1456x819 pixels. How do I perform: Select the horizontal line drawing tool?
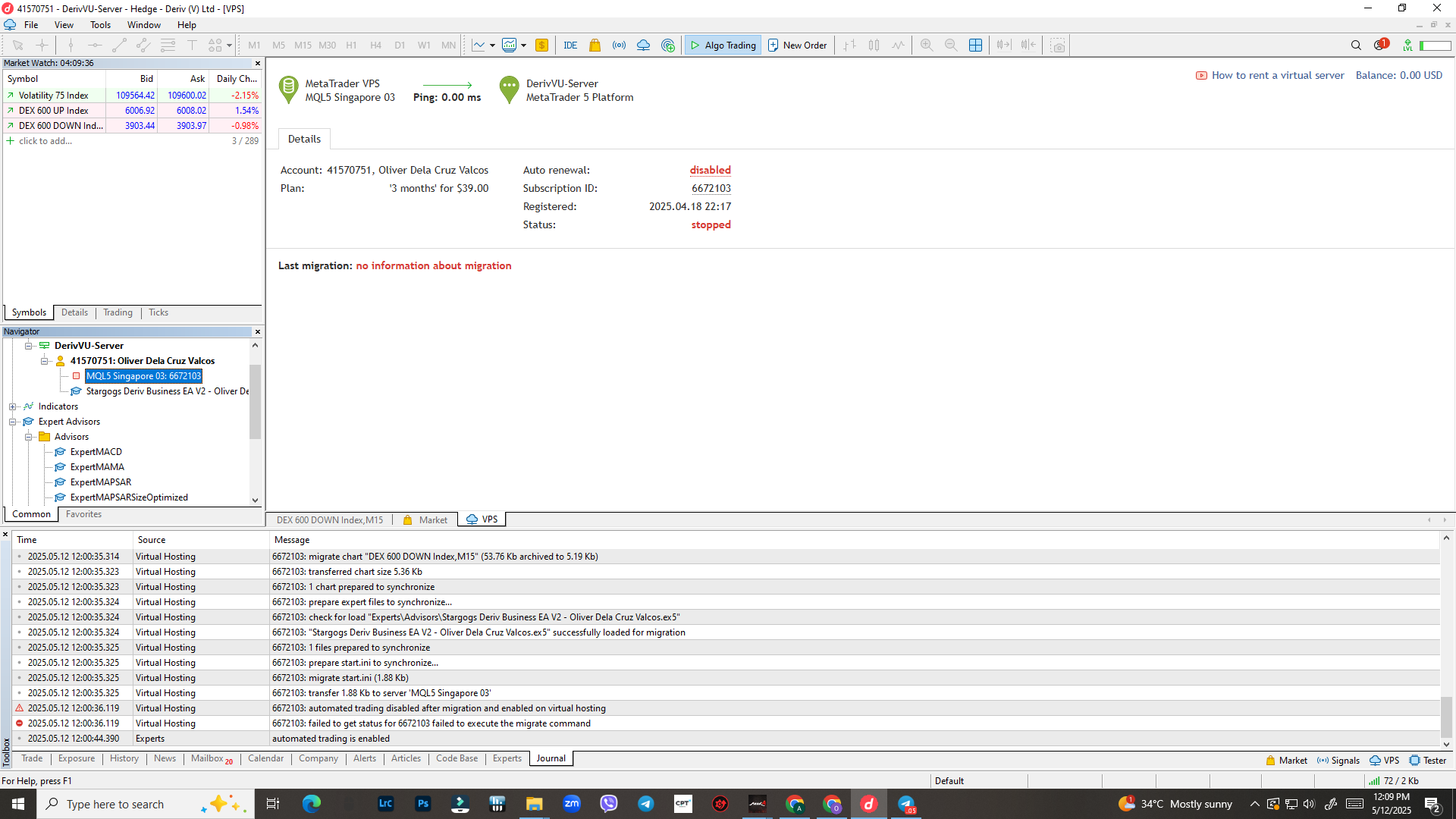(x=95, y=45)
